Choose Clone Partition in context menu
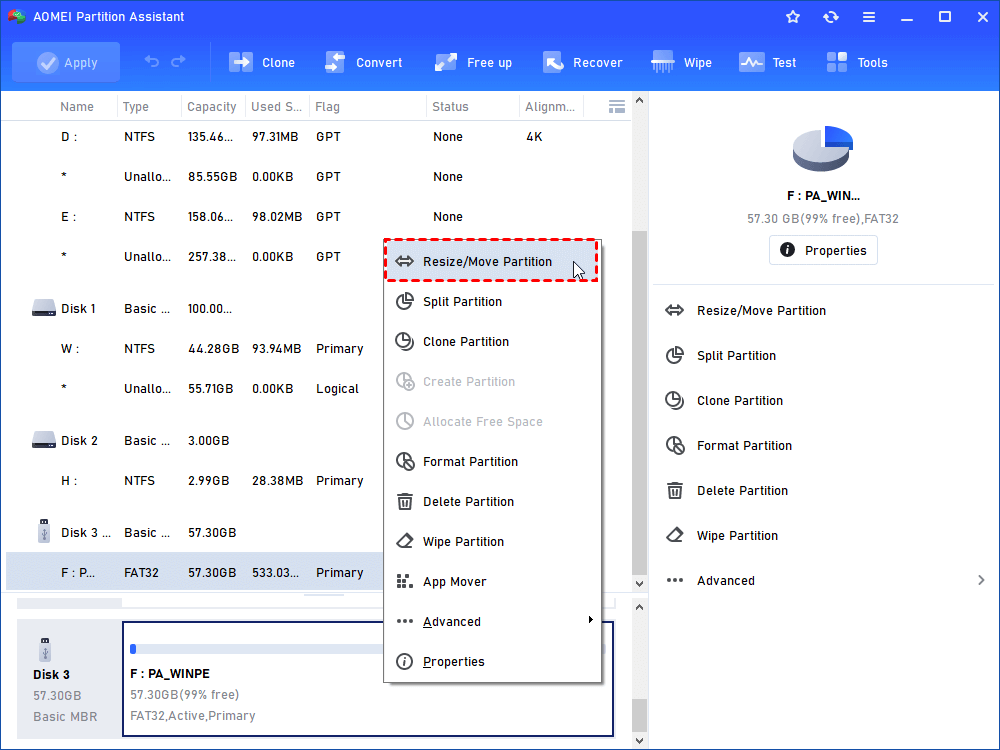Image resolution: width=1000 pixels, height=750 pixels. point(492,342)
